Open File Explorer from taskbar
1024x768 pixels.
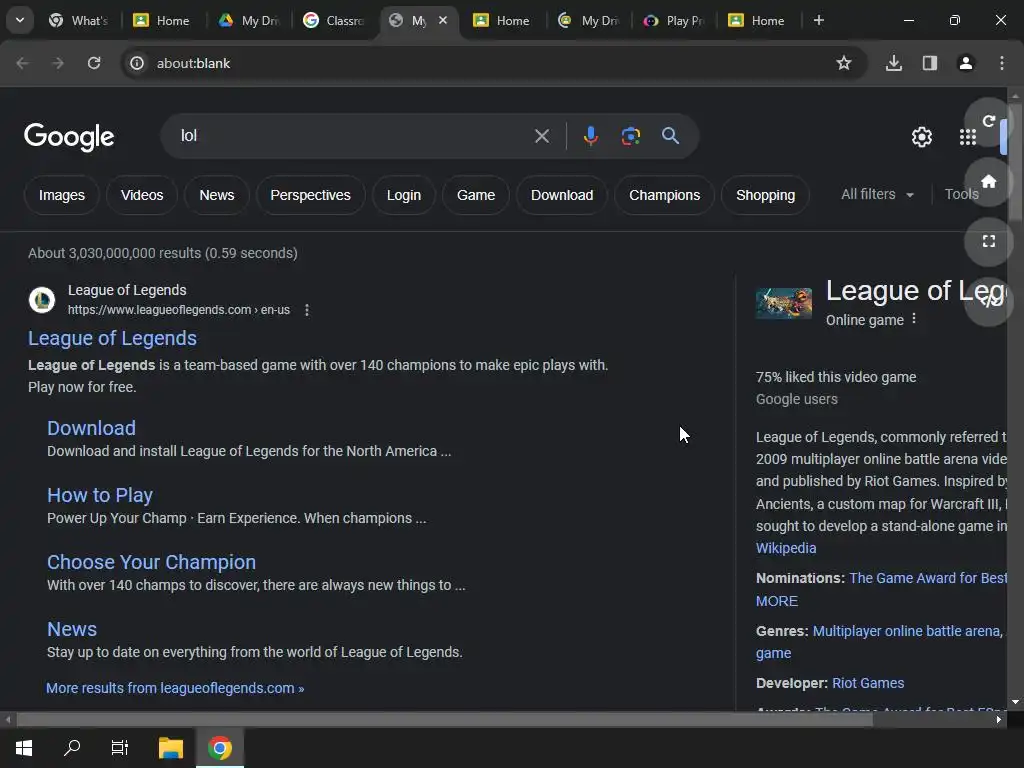tap(171, 748)
